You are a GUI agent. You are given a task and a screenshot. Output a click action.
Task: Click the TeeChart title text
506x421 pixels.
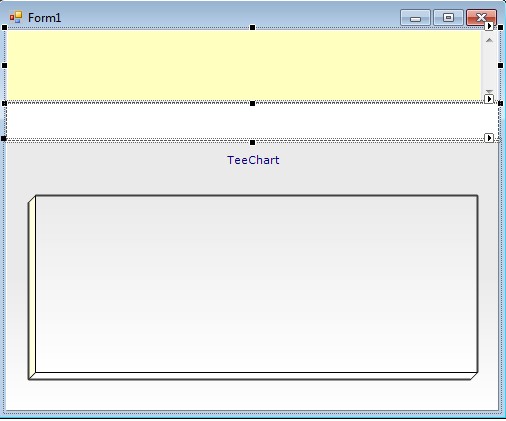253,160
